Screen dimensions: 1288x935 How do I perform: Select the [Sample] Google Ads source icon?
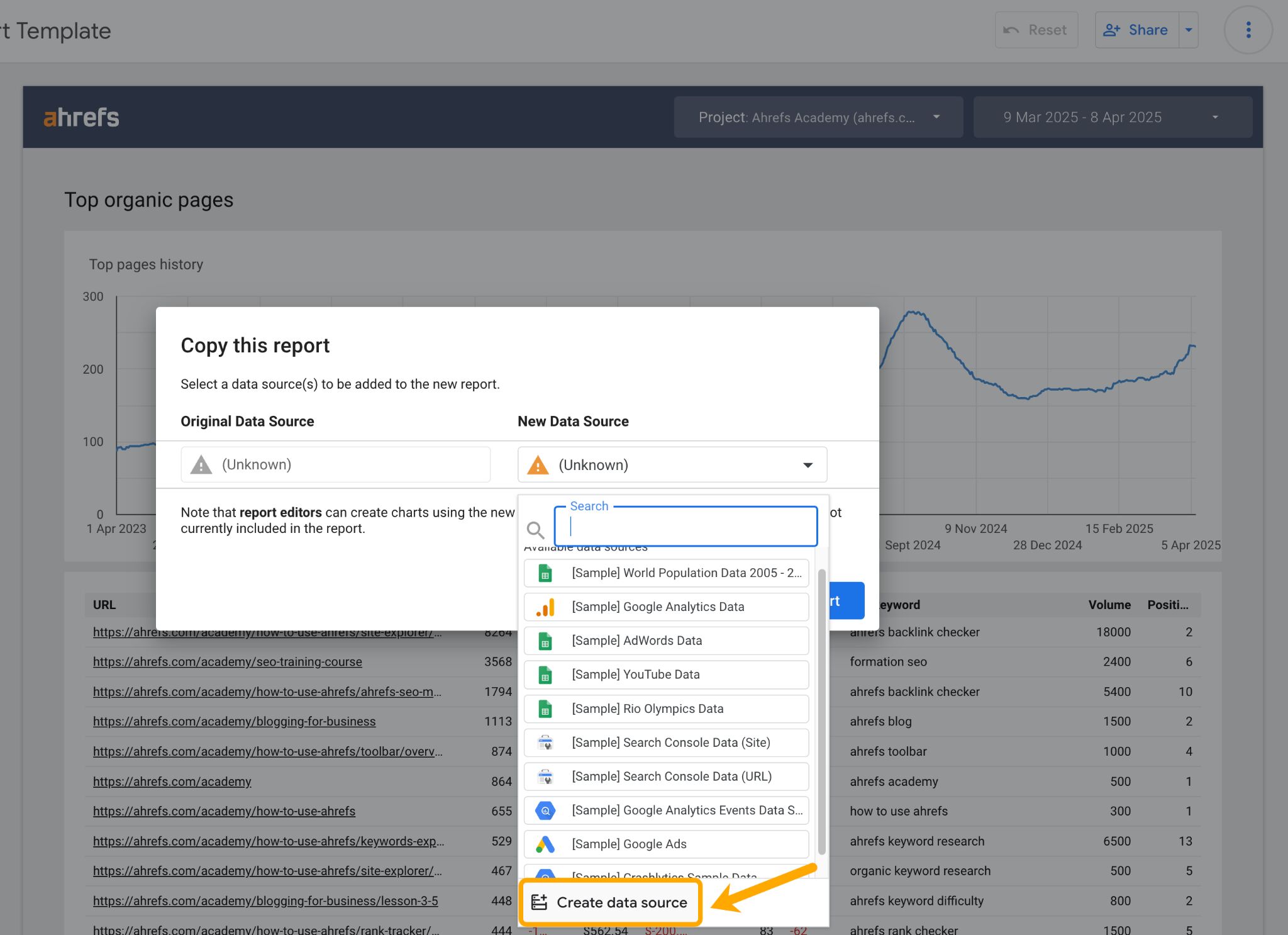545,844
